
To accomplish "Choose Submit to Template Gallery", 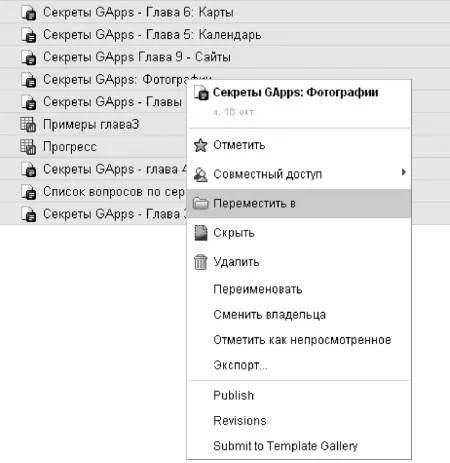I will point(299,446).
